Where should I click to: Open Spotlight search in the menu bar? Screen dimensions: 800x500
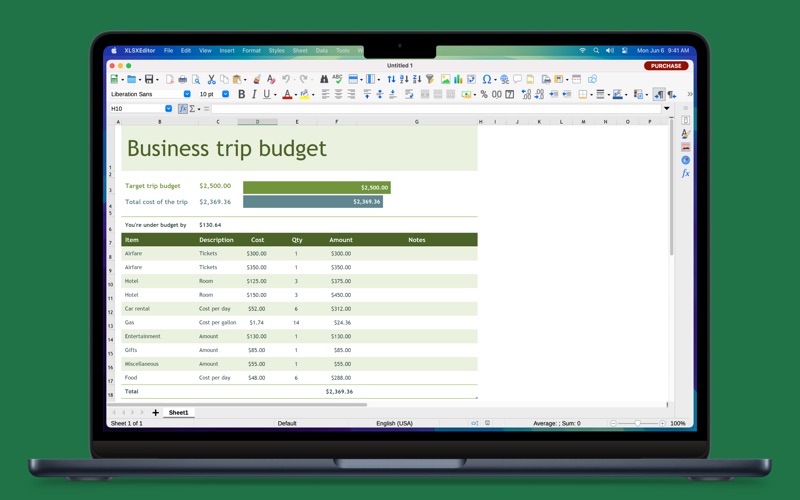tap(596, 51)
